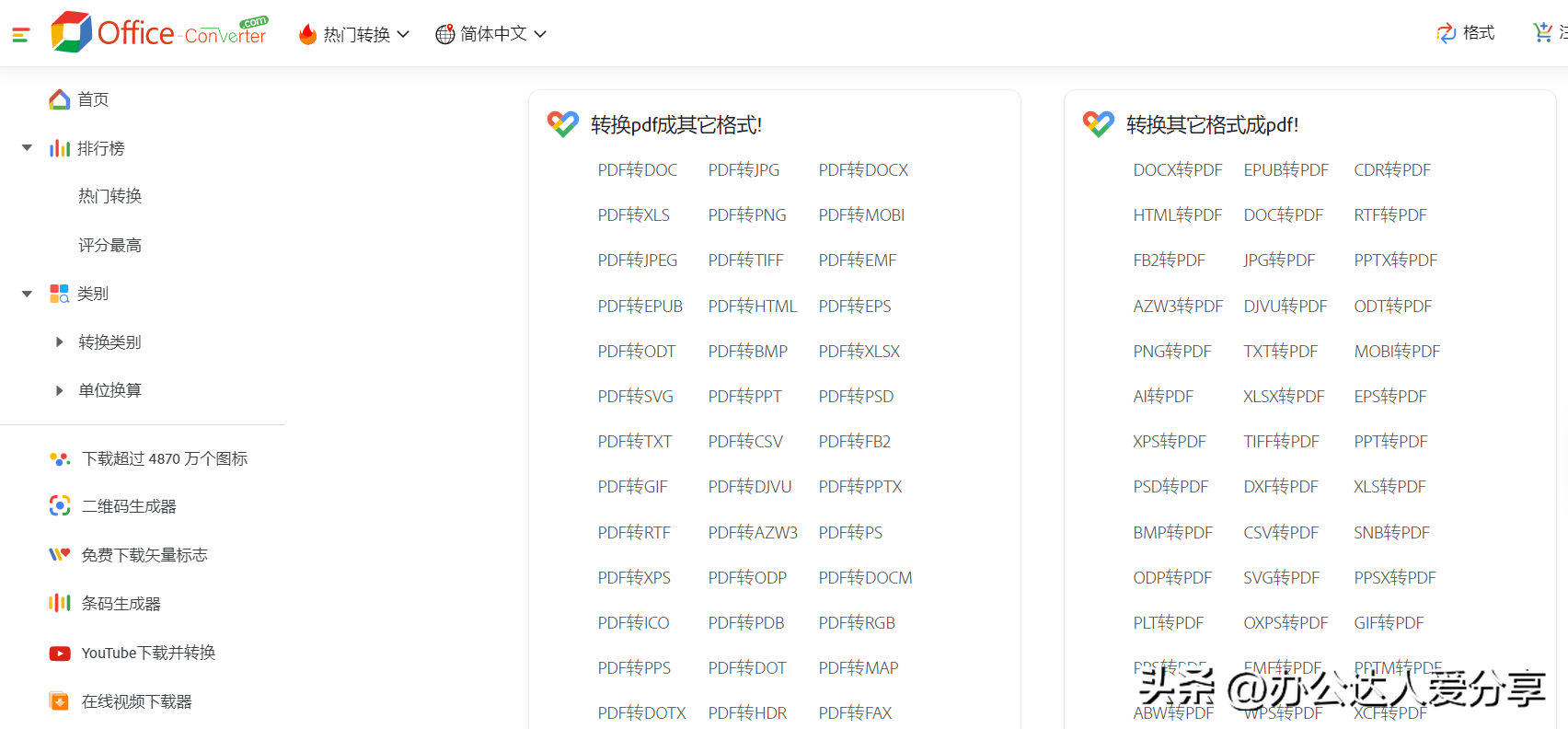Click heart icon beside 转换pdf成其它格式
The width and height of the screenshot is (1568, 729).
tap(563, 123)
